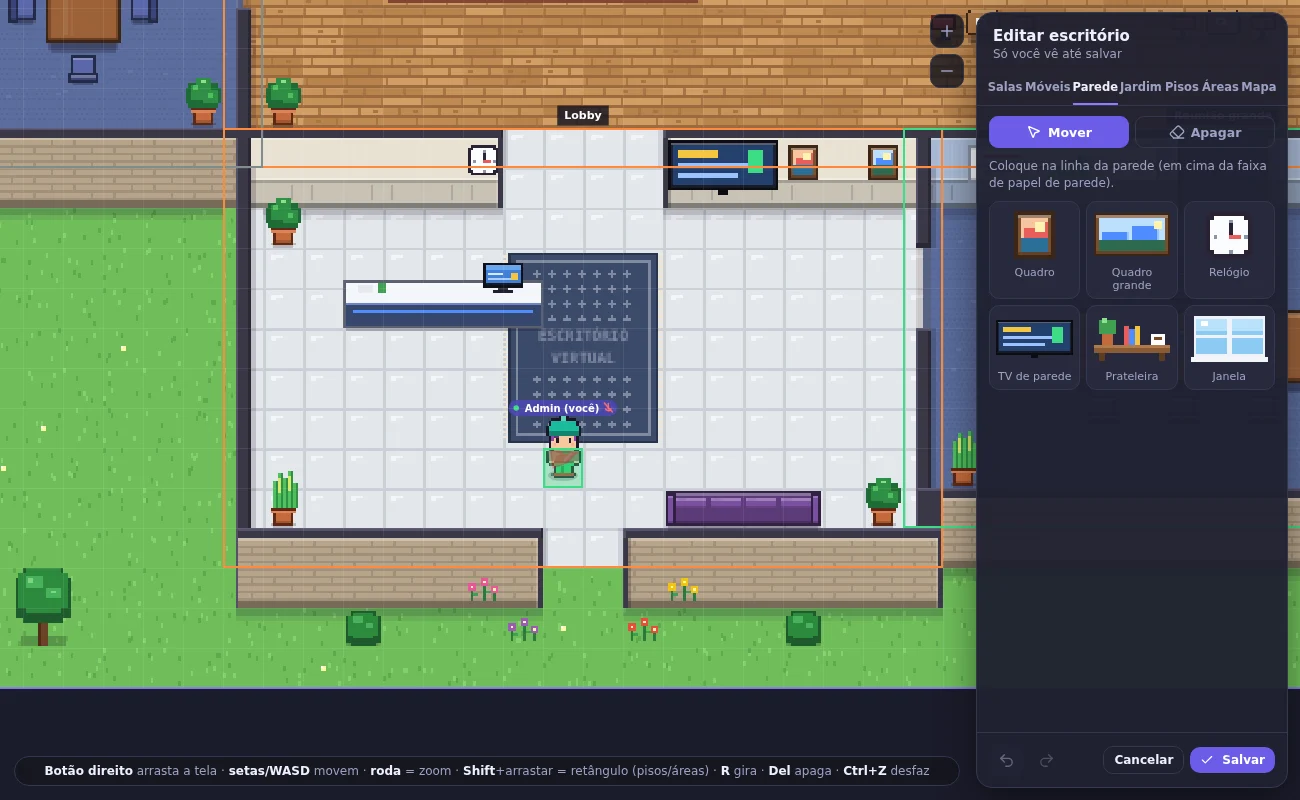Viewport: 1300px width, 800px height.
Task: Pick the Relógio wall clock item
Action: [1229, 250]
